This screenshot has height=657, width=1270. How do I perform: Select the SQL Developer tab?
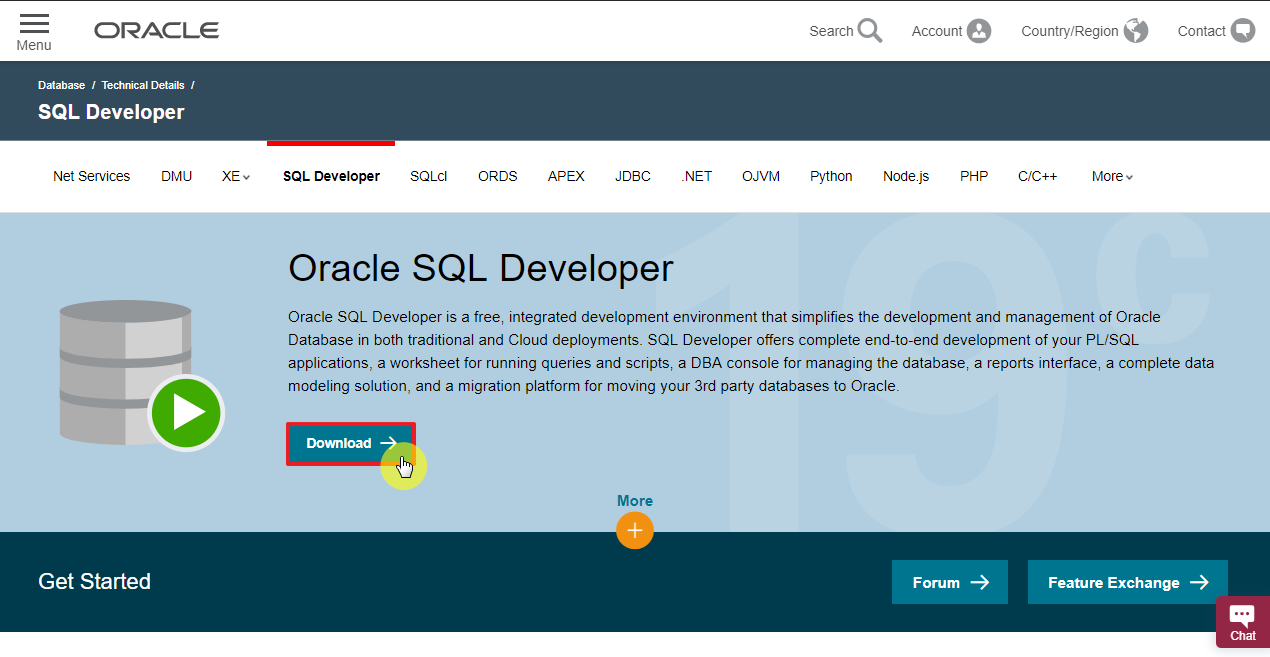tap(331, 176)
